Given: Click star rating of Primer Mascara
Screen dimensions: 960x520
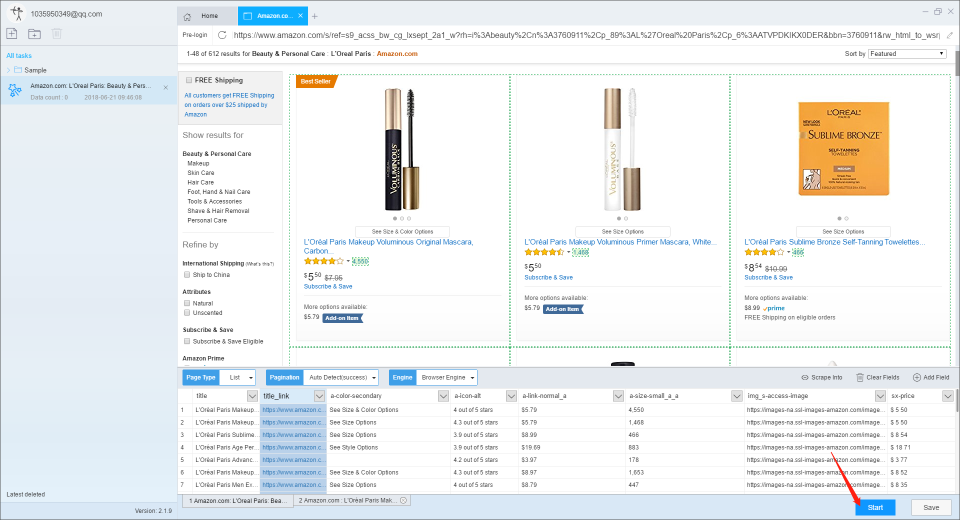Looking at the screenshot, I should [x=544, y=252].
